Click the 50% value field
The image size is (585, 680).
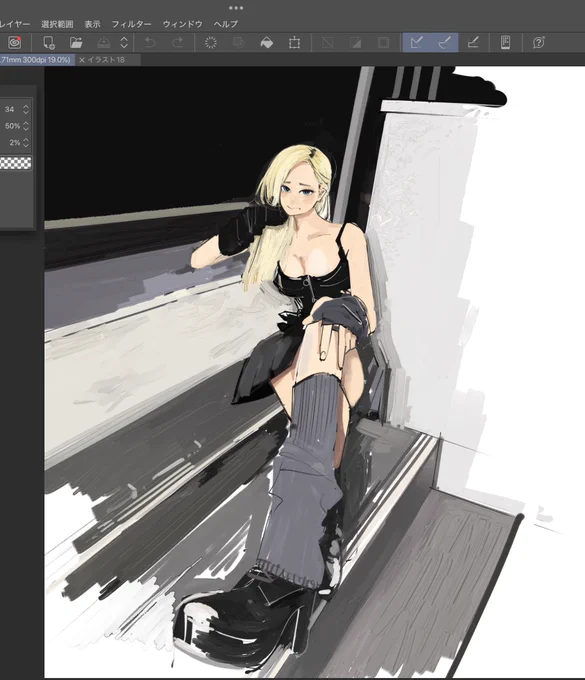pos(13,126)
